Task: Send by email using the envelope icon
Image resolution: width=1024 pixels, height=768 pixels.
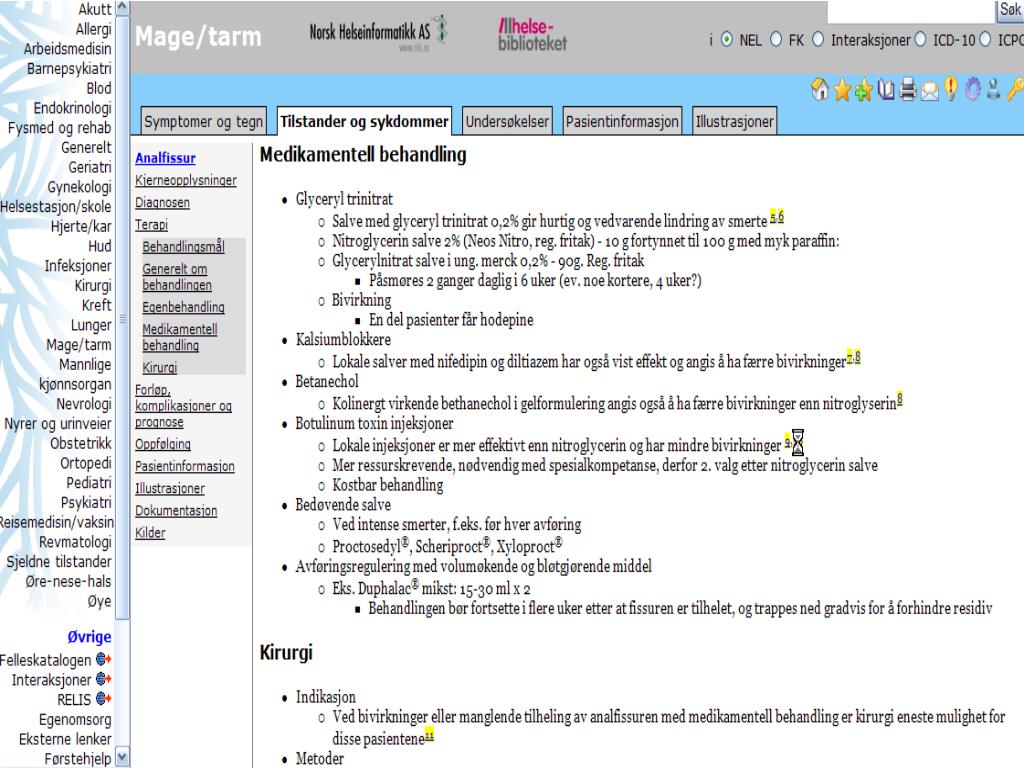Action: [x=930, y=91]
